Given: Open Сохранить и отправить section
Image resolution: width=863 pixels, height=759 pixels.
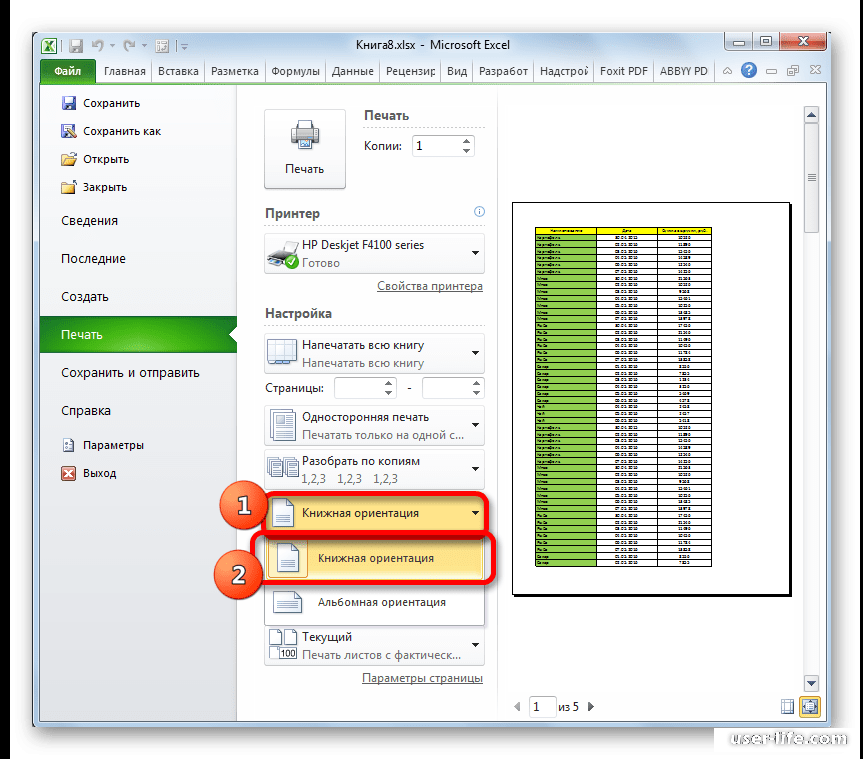Looking at the screenshot, I should click(x=130, y=373).
